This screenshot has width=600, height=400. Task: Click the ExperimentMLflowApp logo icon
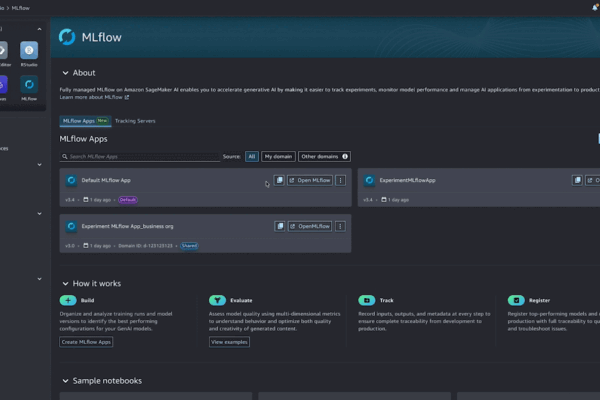[x=369, y=180]
